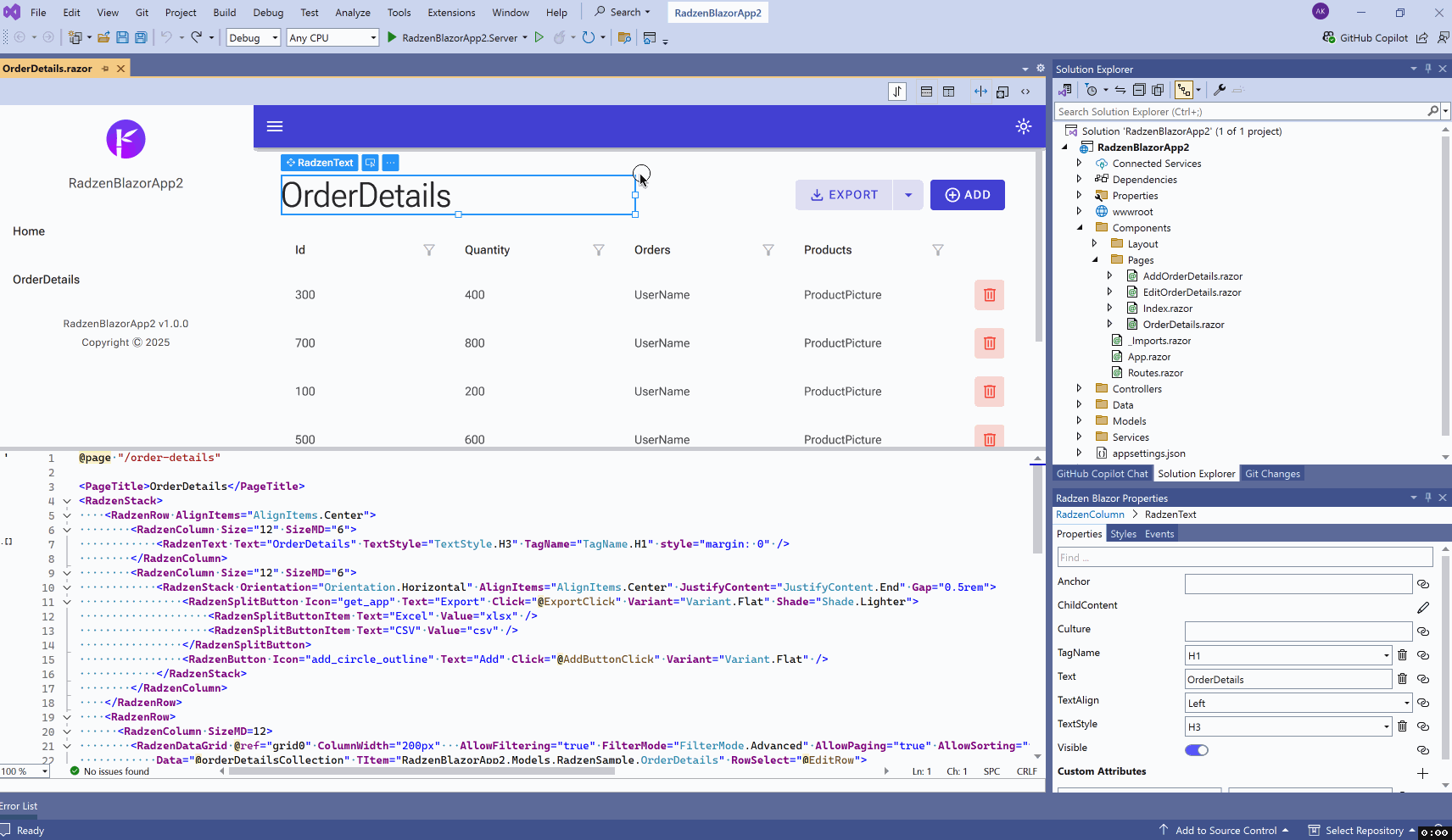Bind the Anchor property with link icon
This screenshot has height=840, width=1452.
(x=1423, y=584)
